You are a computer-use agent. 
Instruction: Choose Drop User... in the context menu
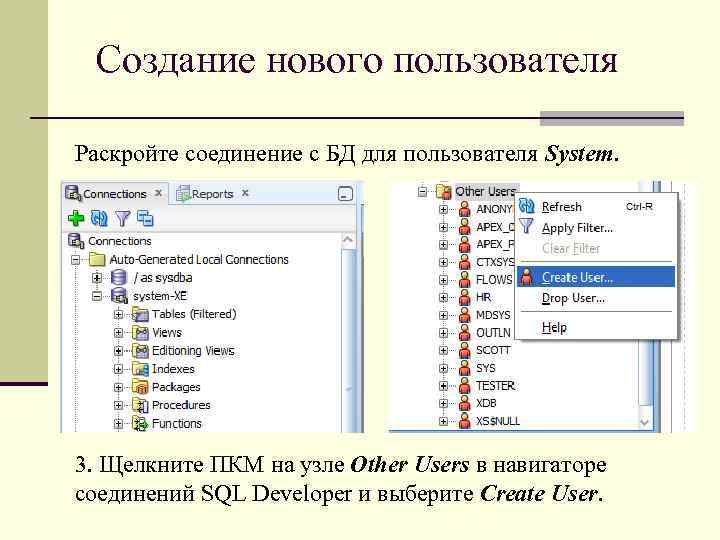click(596, 298)
